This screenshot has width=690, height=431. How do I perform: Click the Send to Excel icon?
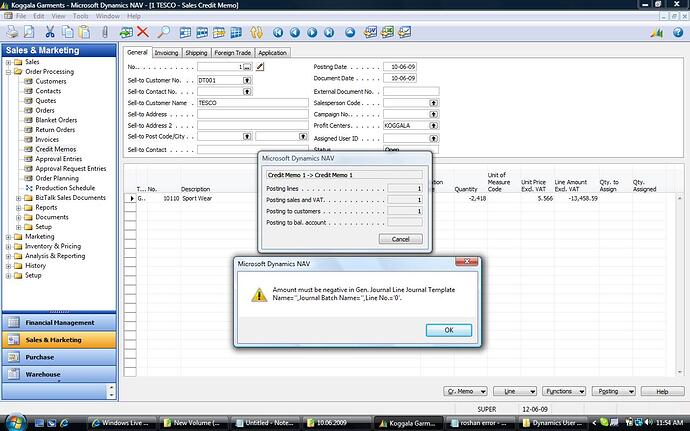click(387, 32)
